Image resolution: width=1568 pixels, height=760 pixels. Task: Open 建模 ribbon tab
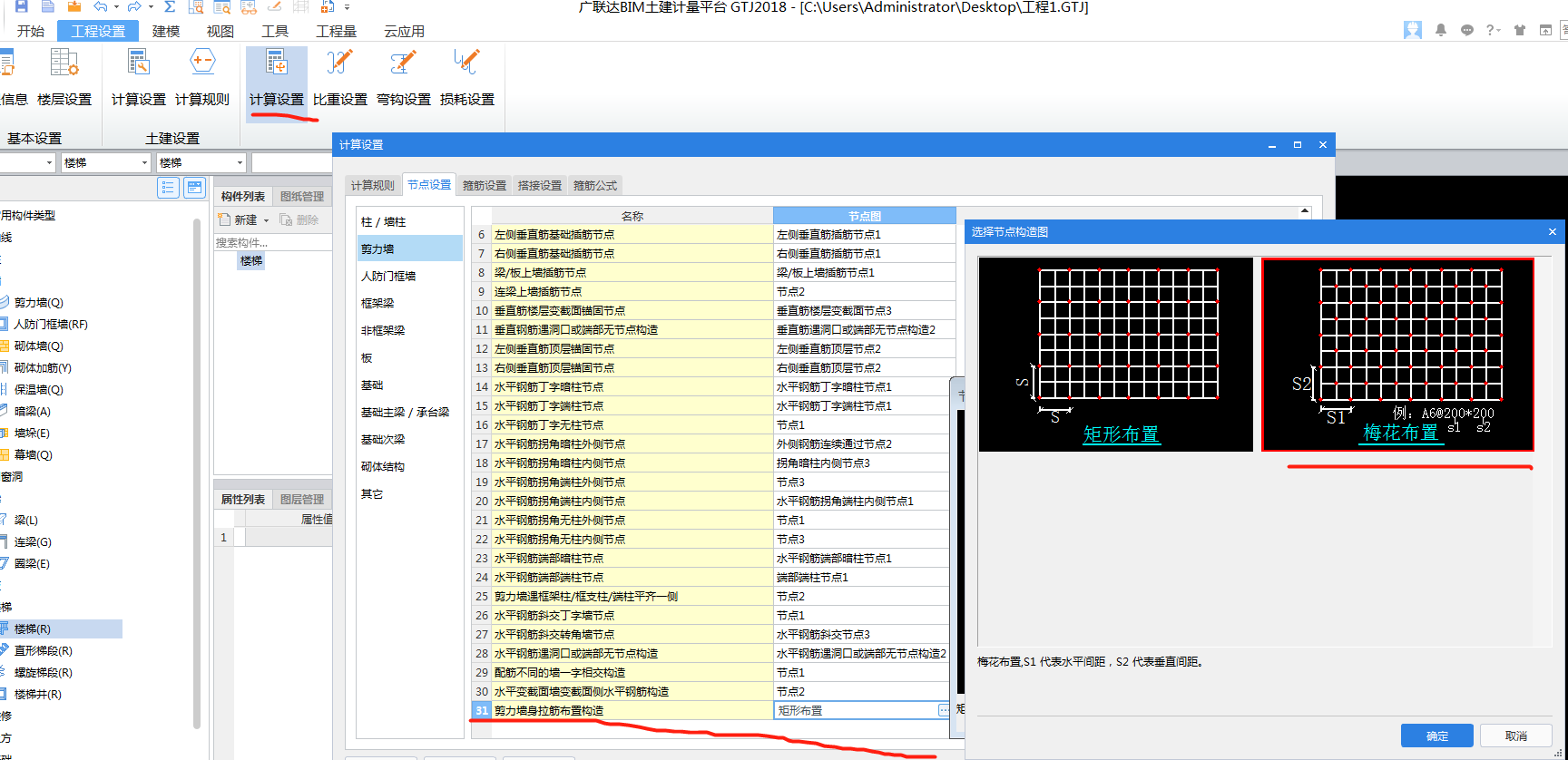tap(166, 31)
